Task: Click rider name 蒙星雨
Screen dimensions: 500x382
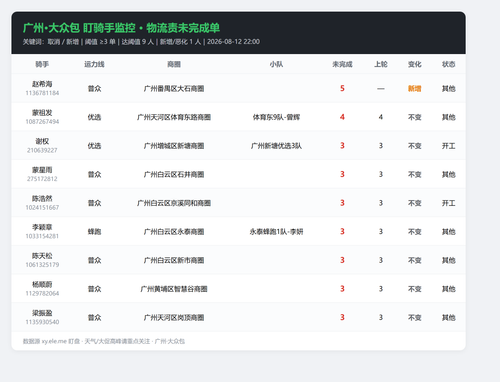Action: coord(42,170)
